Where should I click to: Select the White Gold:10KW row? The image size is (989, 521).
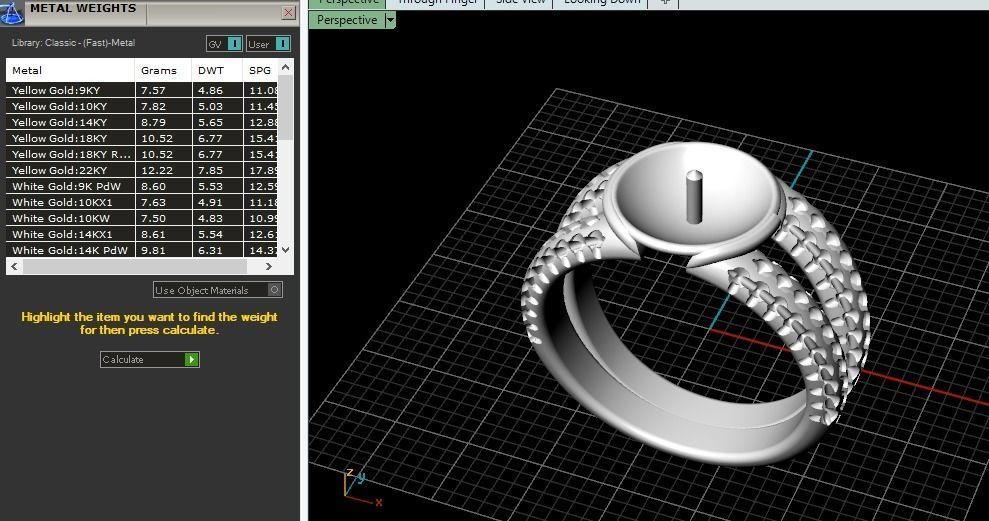[142, 218]
